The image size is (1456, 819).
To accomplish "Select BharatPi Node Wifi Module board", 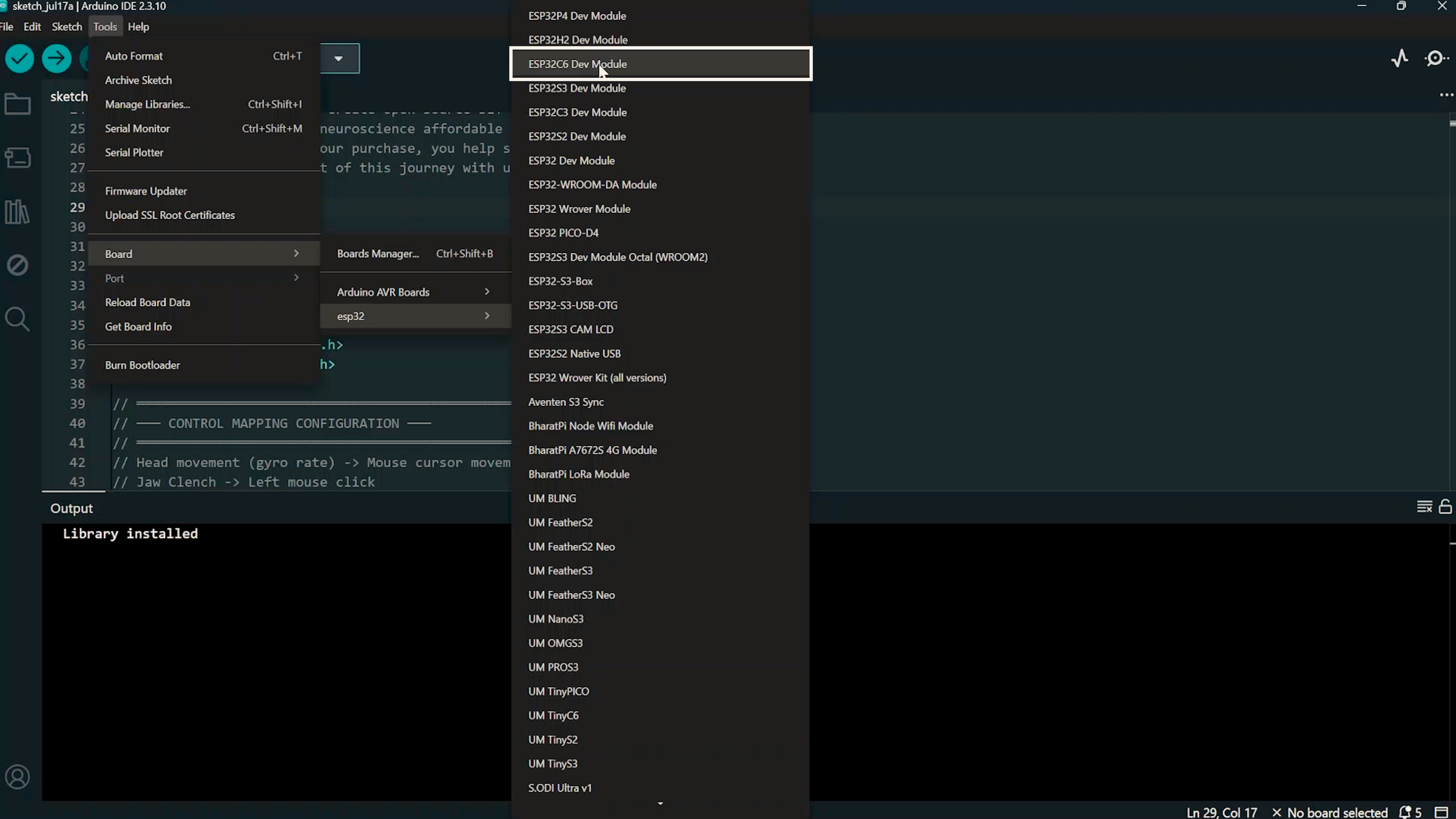I will tap(661, 426).
